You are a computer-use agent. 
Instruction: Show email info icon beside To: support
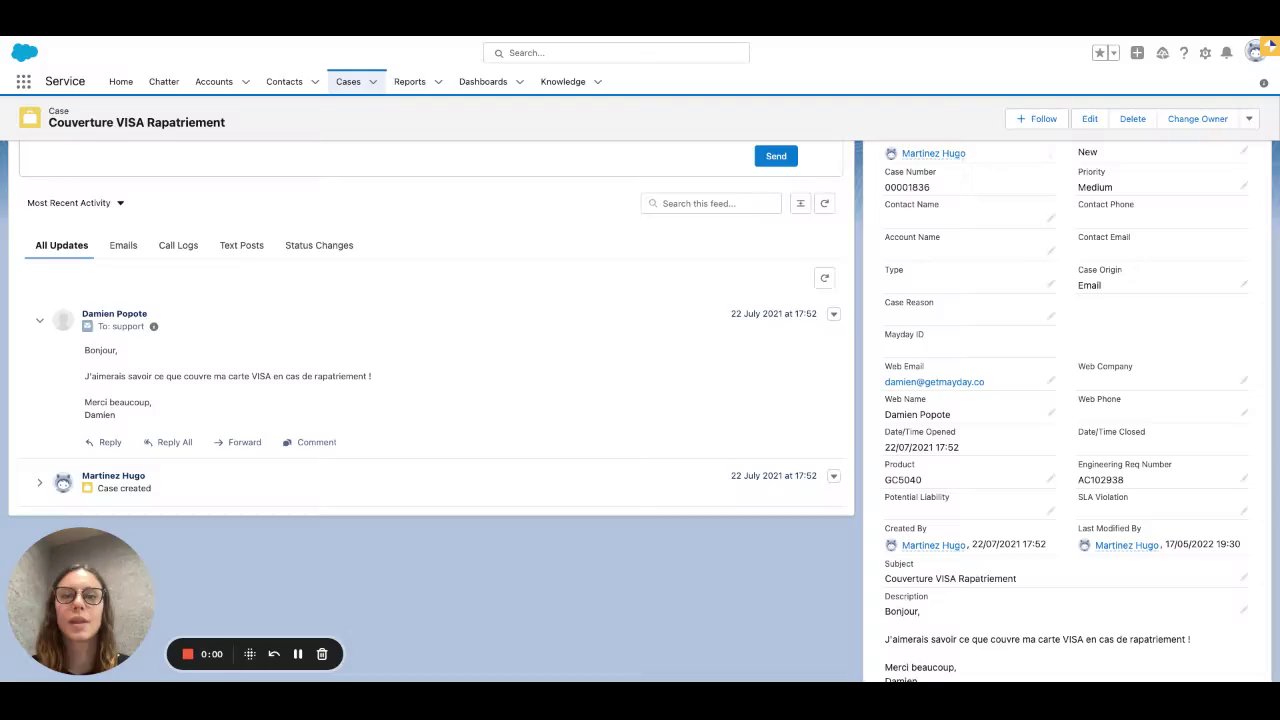click(153, 327)
